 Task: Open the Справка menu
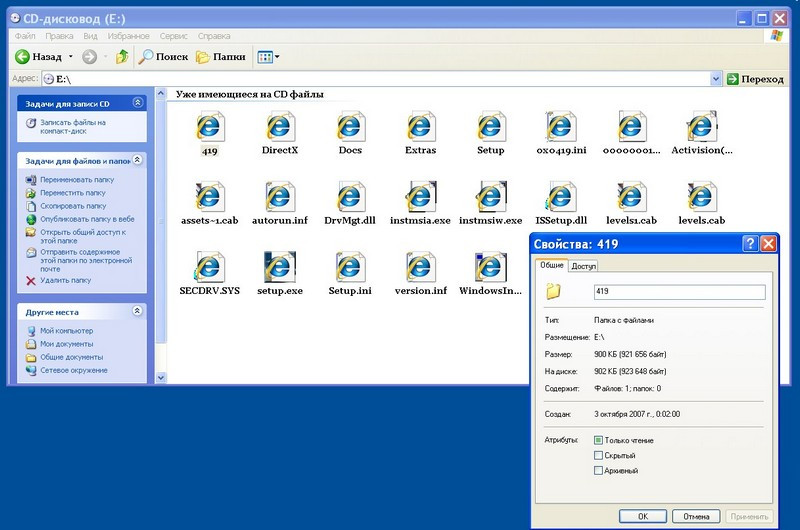point(214,36)
